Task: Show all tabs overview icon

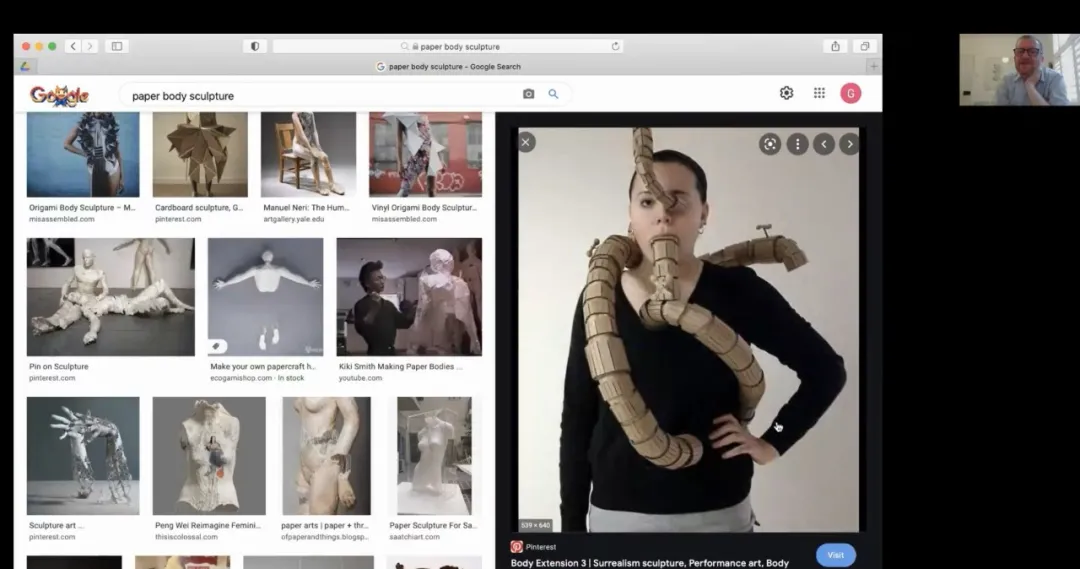Action: click(x=864, y=46)
